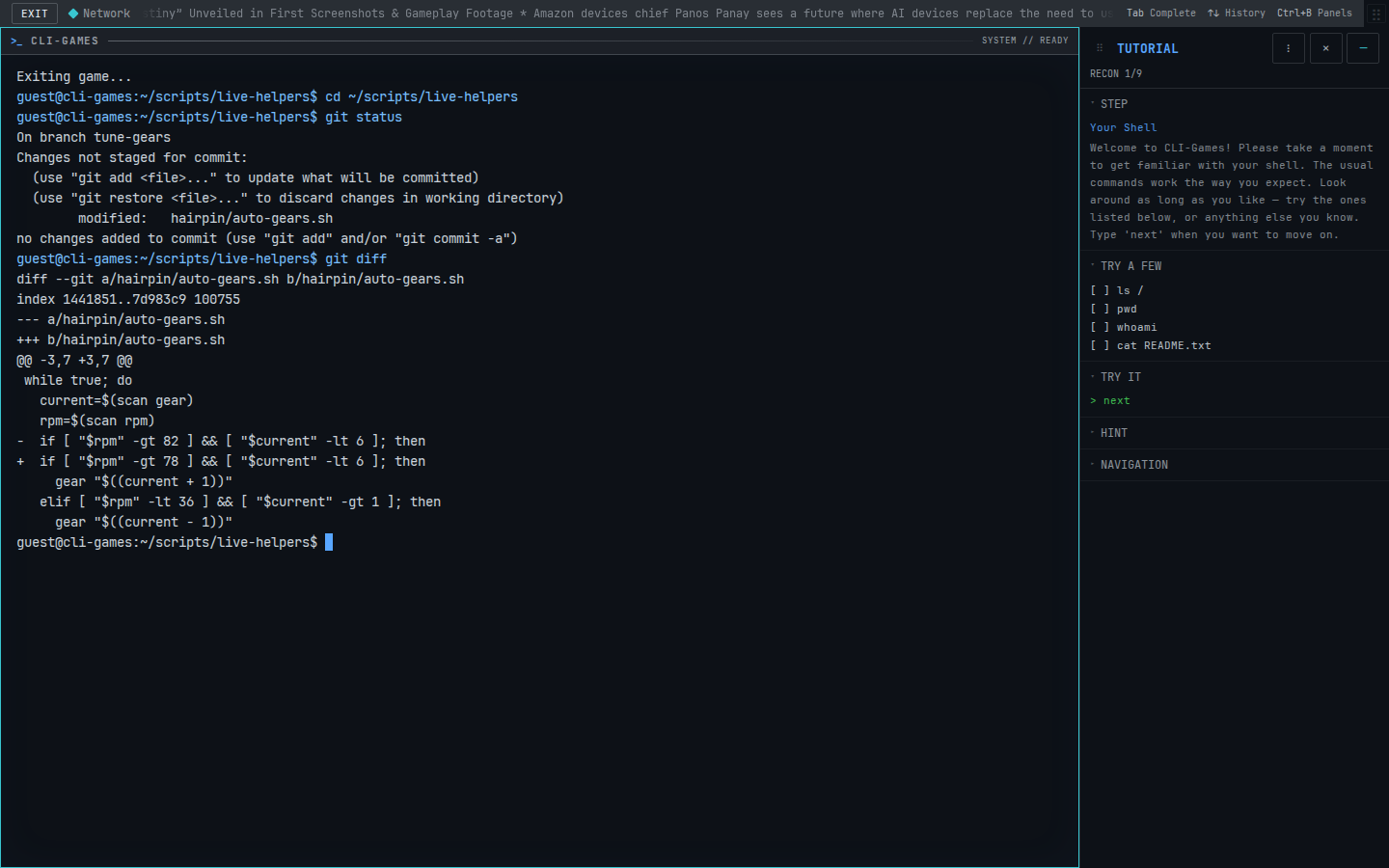Minimize the Tutorial panel with the dash button

tap(1363, 48)
